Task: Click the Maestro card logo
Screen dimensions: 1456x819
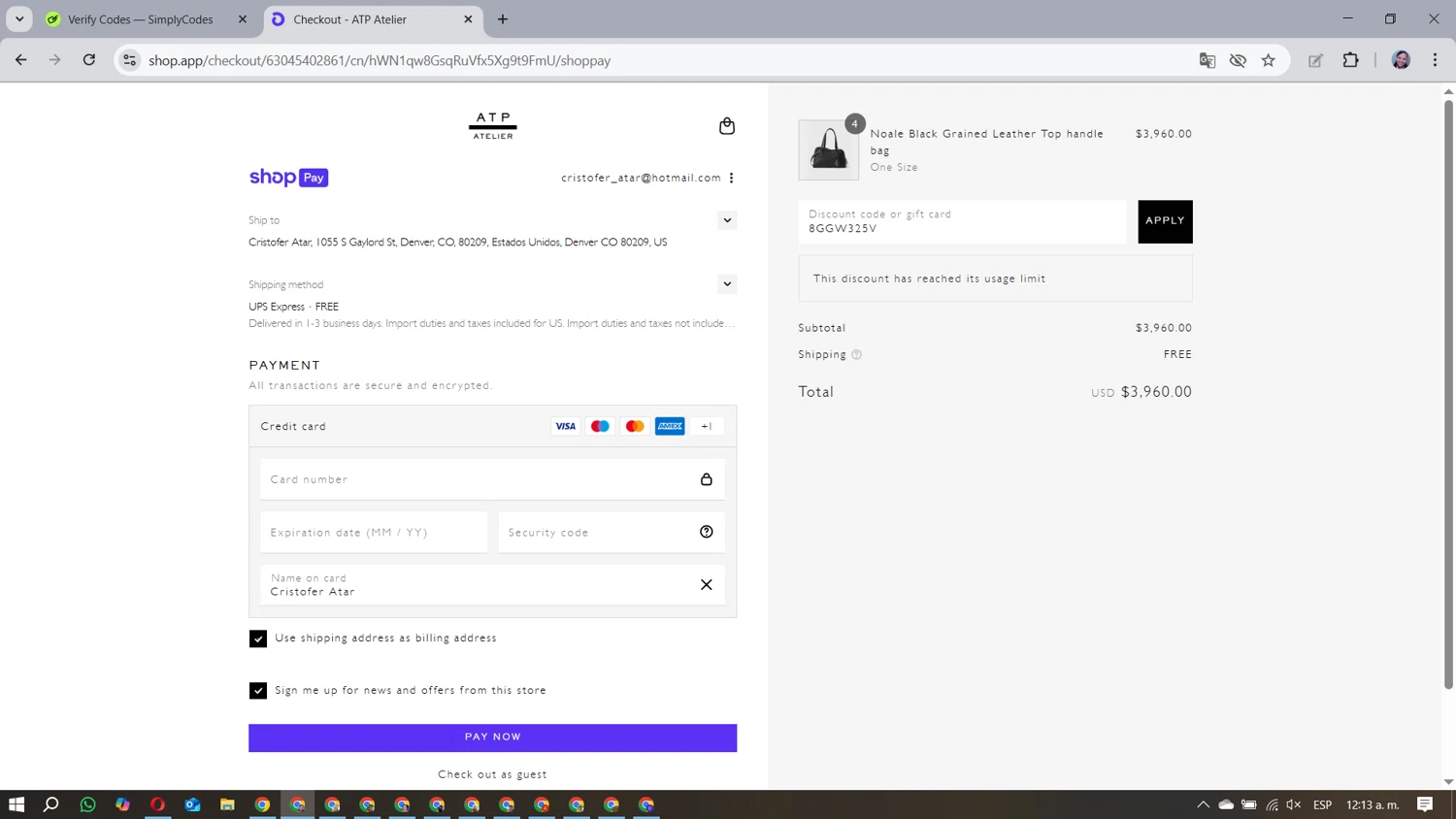Action: [601, 426]
